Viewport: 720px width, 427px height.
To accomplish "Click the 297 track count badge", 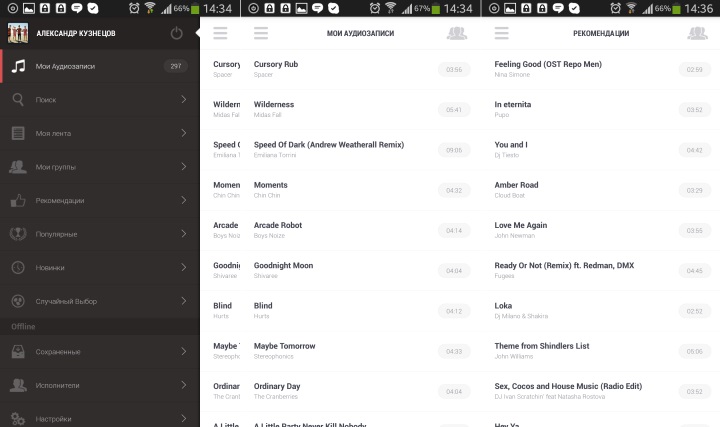I will coord(176,66).
